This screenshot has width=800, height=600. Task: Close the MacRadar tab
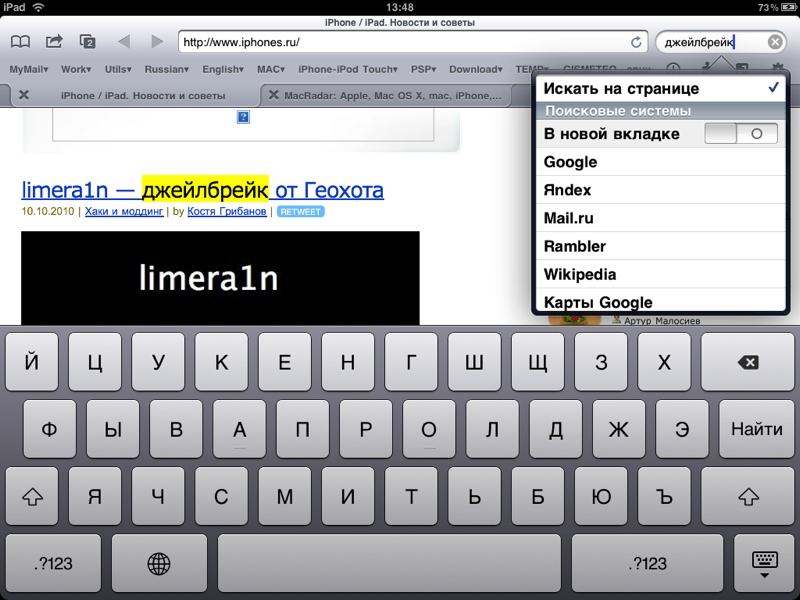(x=273, y=95)
